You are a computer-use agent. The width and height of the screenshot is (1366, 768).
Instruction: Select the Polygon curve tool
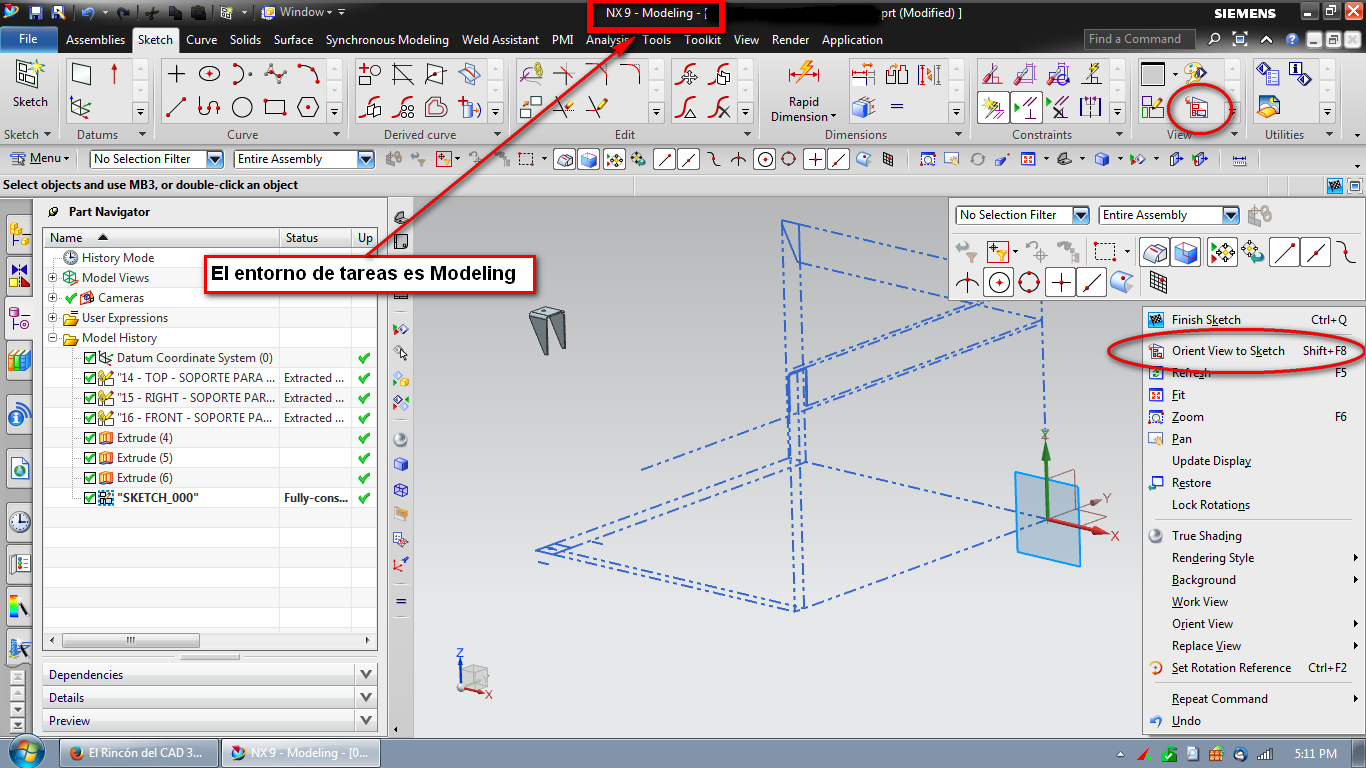click(308, 106)
